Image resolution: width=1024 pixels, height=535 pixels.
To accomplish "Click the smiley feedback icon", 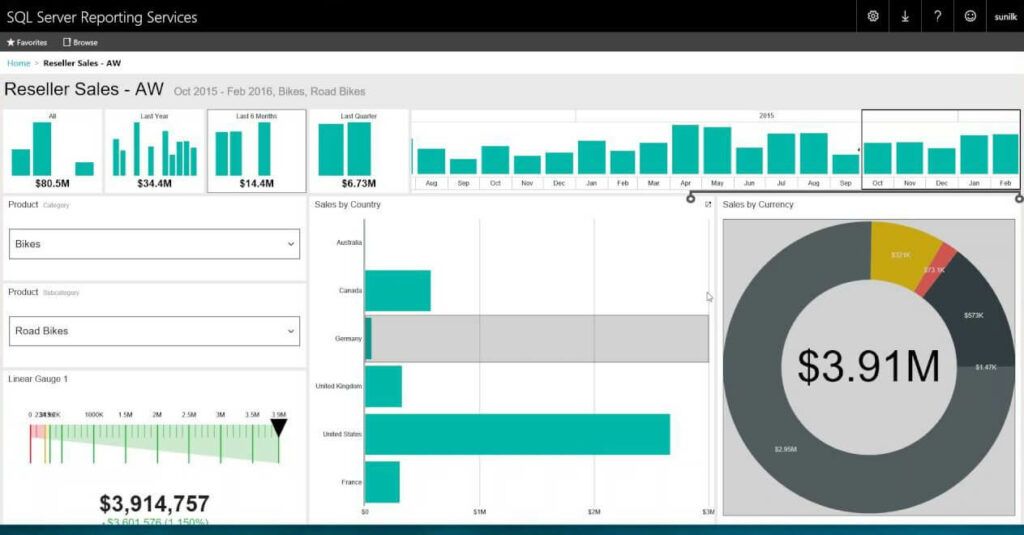I will point(970,16).
